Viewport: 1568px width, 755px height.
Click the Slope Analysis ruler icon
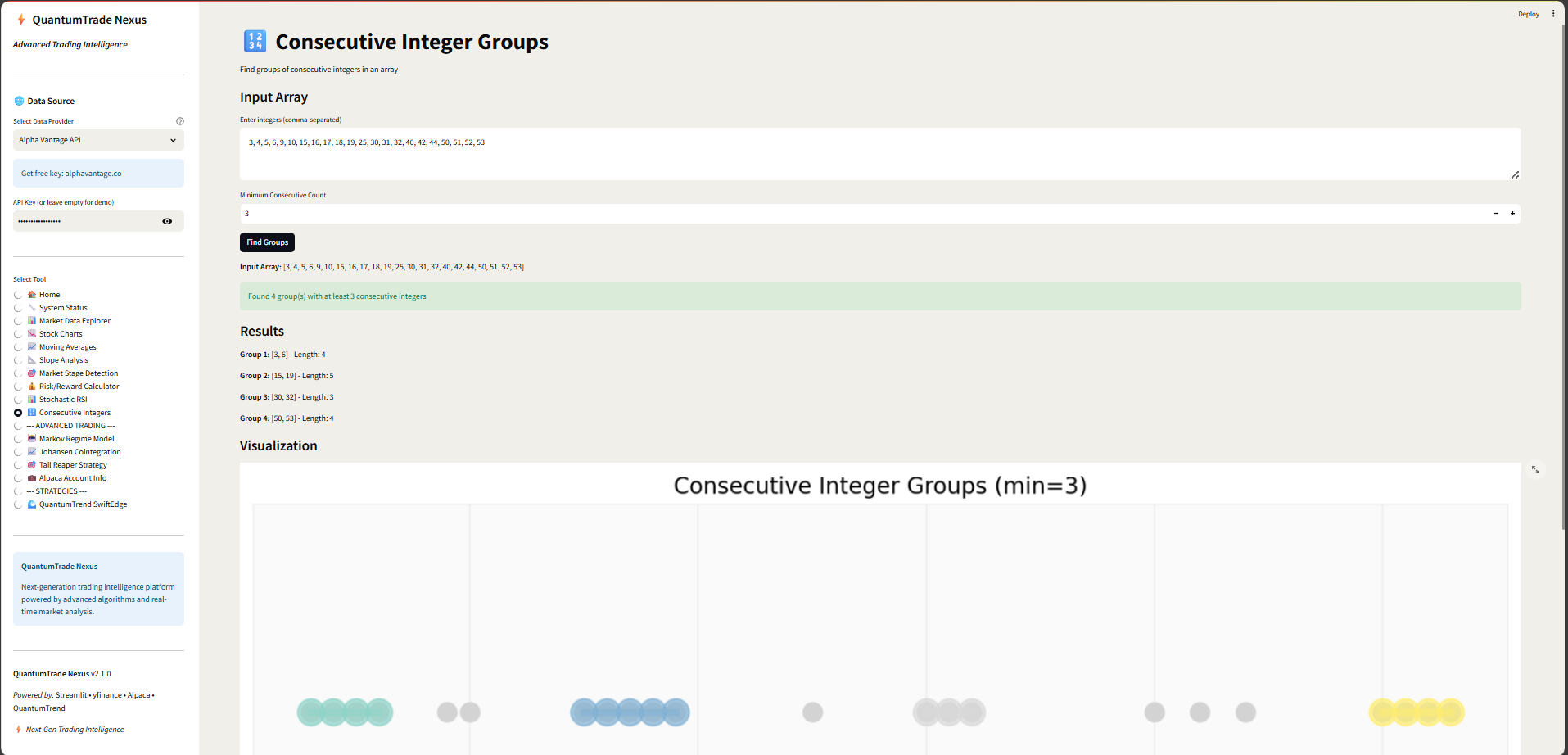(x=32, y=359)
